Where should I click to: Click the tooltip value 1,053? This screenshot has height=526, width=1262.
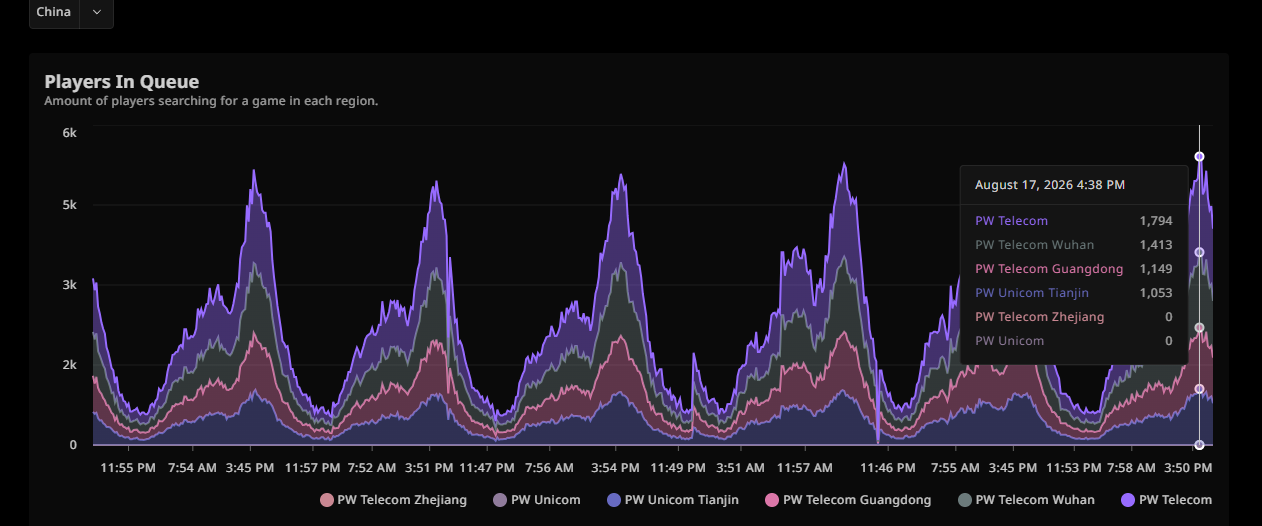pos(1156,293)
